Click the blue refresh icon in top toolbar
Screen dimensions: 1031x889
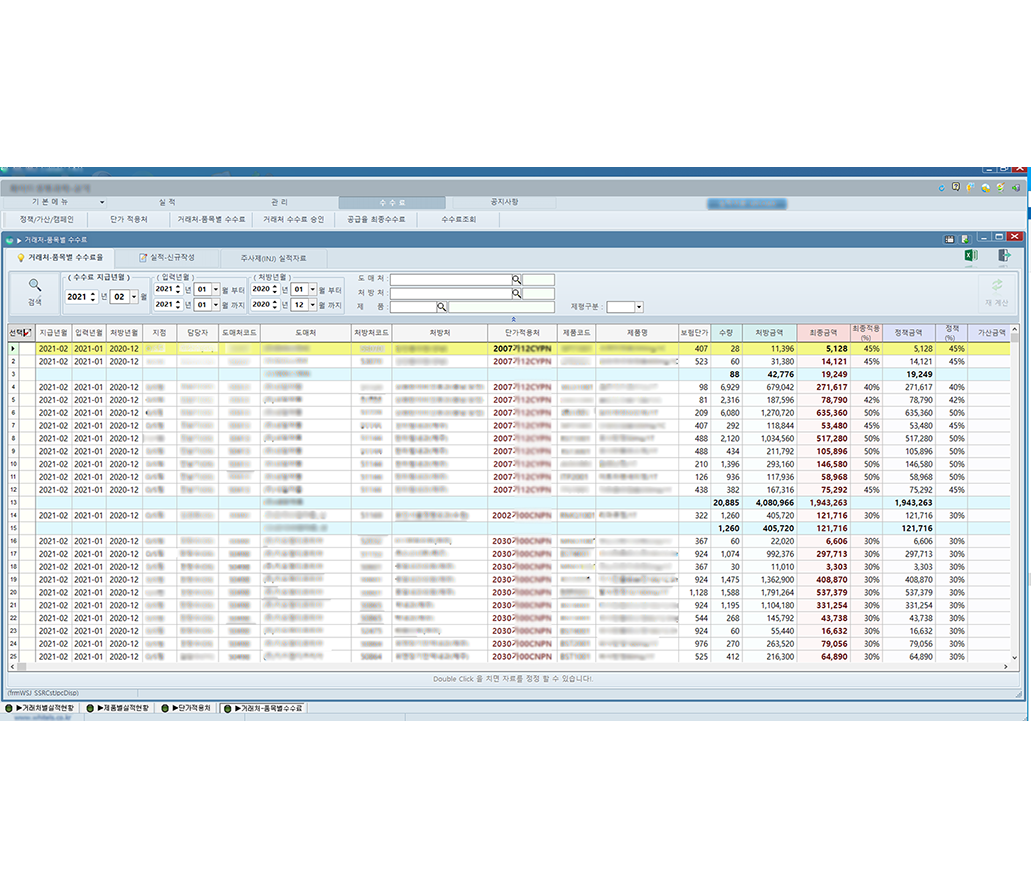(941, 187)
